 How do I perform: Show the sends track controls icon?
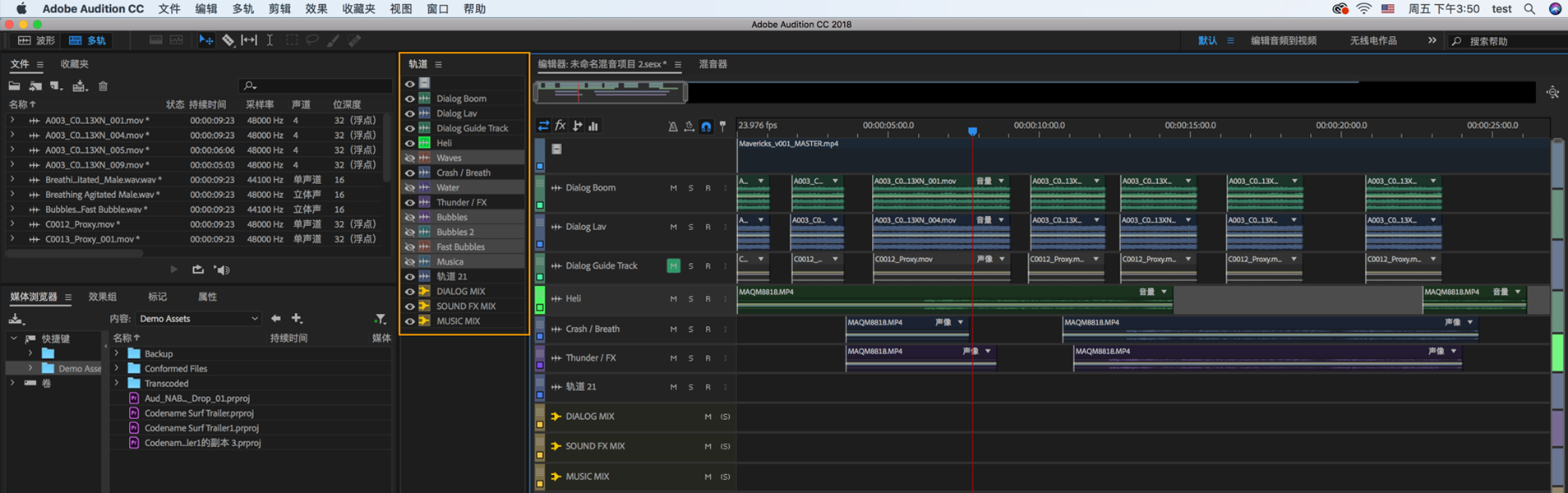(578, 126)
